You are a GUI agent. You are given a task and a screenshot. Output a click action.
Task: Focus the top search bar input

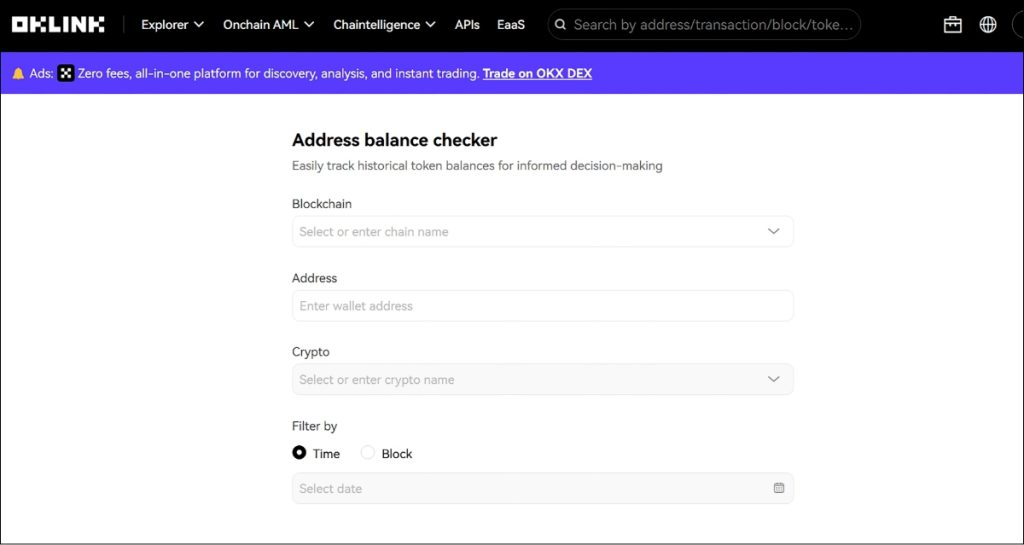coord(712,24)
